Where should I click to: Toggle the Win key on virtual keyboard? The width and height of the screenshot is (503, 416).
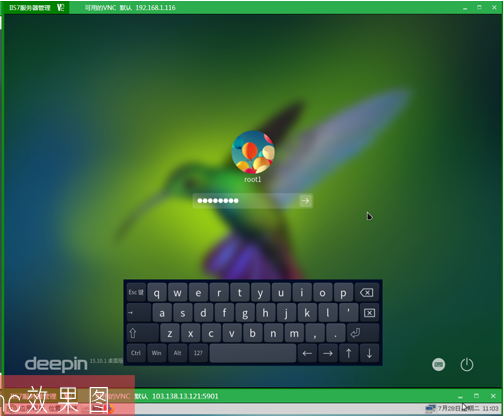click(157, 353)
